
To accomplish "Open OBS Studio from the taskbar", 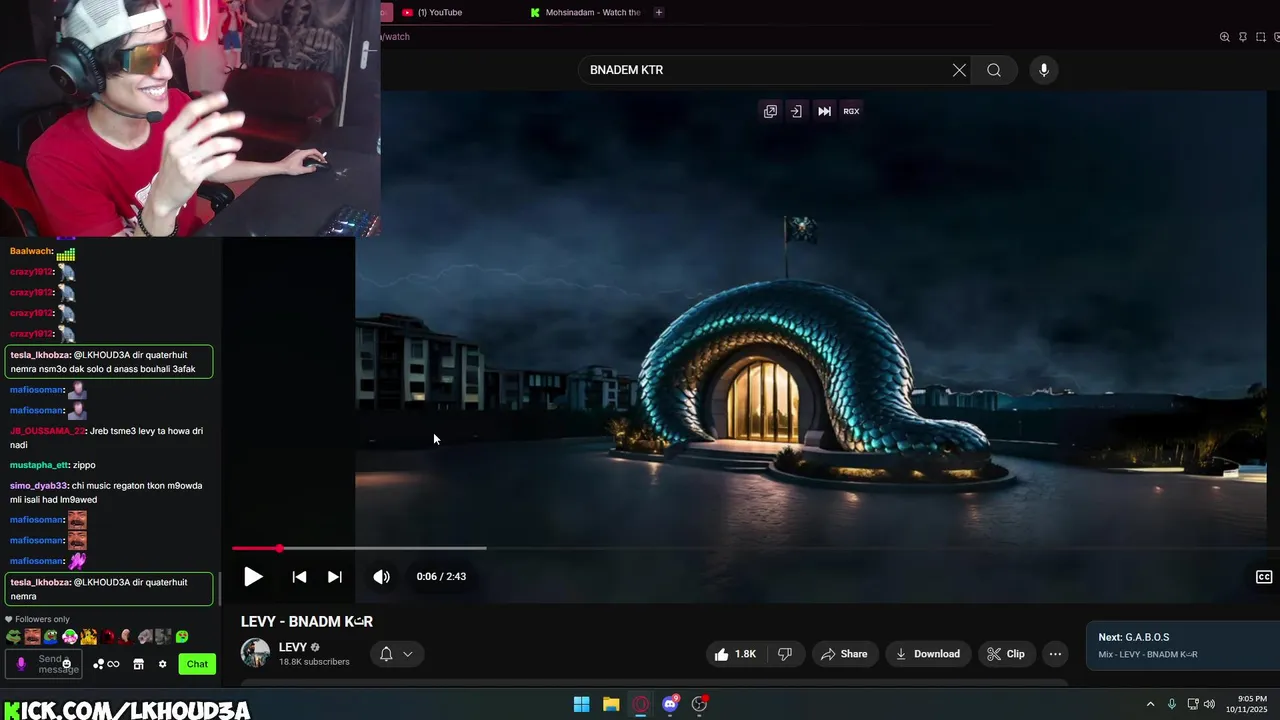I will coord(700,704).
